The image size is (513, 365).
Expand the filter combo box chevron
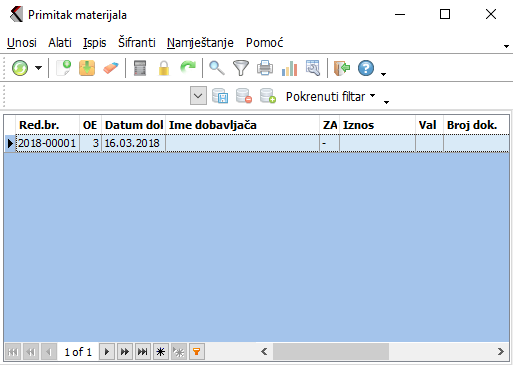[198, 96]
